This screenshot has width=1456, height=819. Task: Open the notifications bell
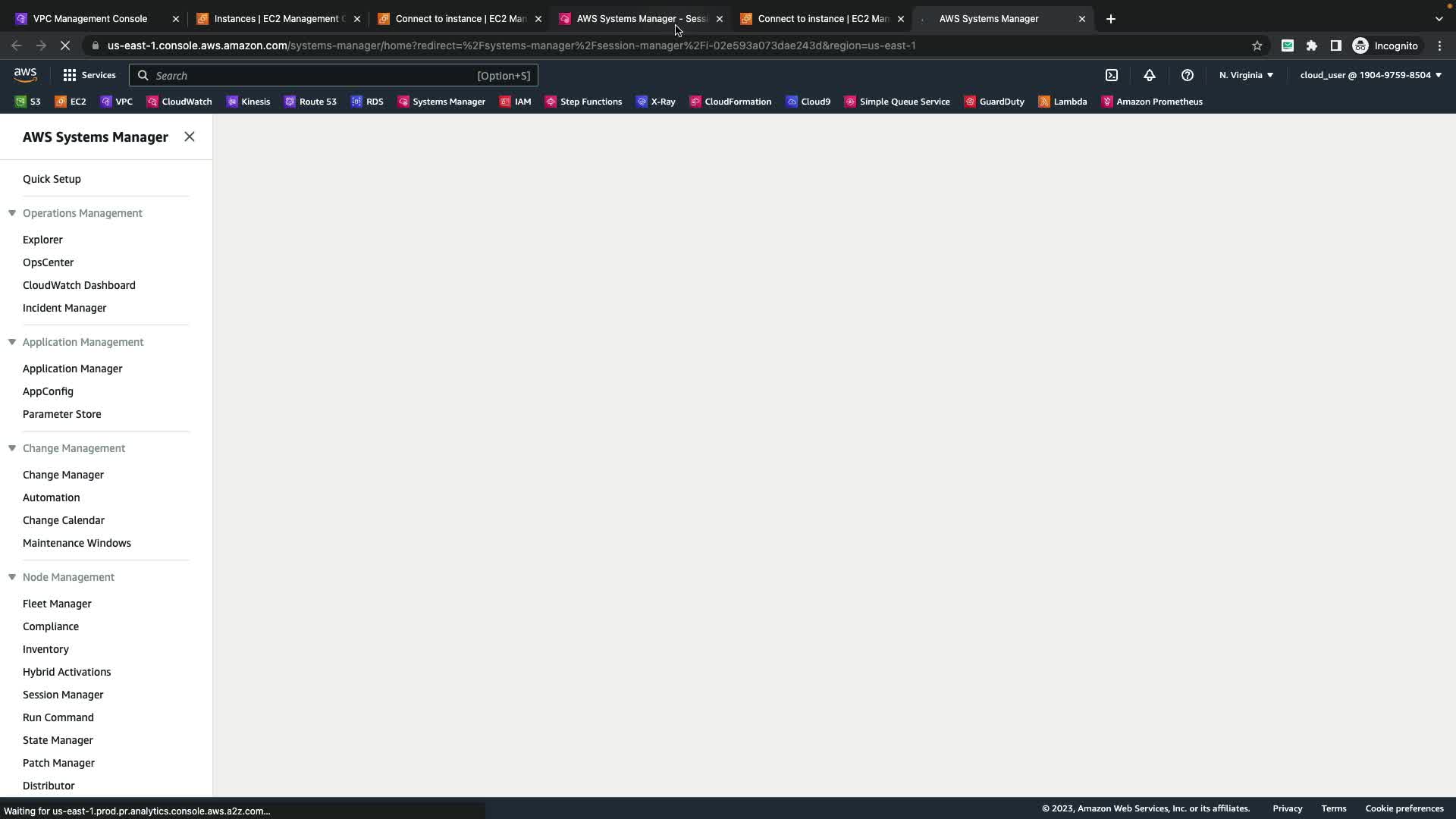[x=1150, y=75]
